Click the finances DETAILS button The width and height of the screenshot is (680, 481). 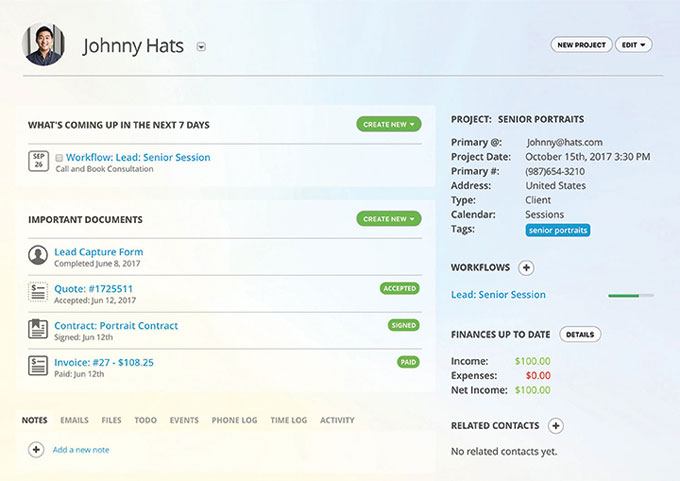point(580,334)
